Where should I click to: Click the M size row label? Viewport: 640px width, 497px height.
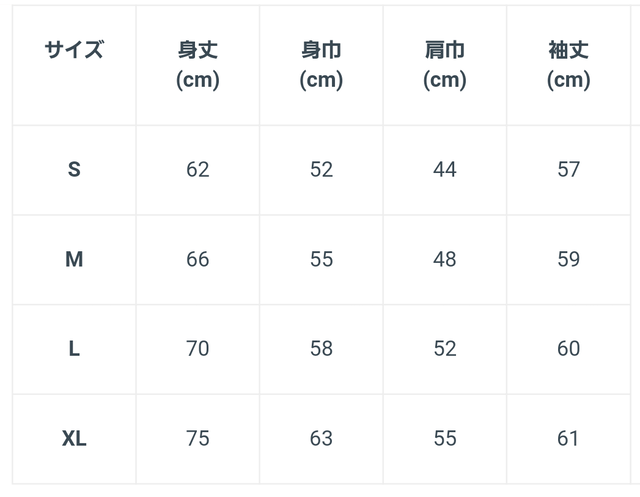click(x=74, y=259)
